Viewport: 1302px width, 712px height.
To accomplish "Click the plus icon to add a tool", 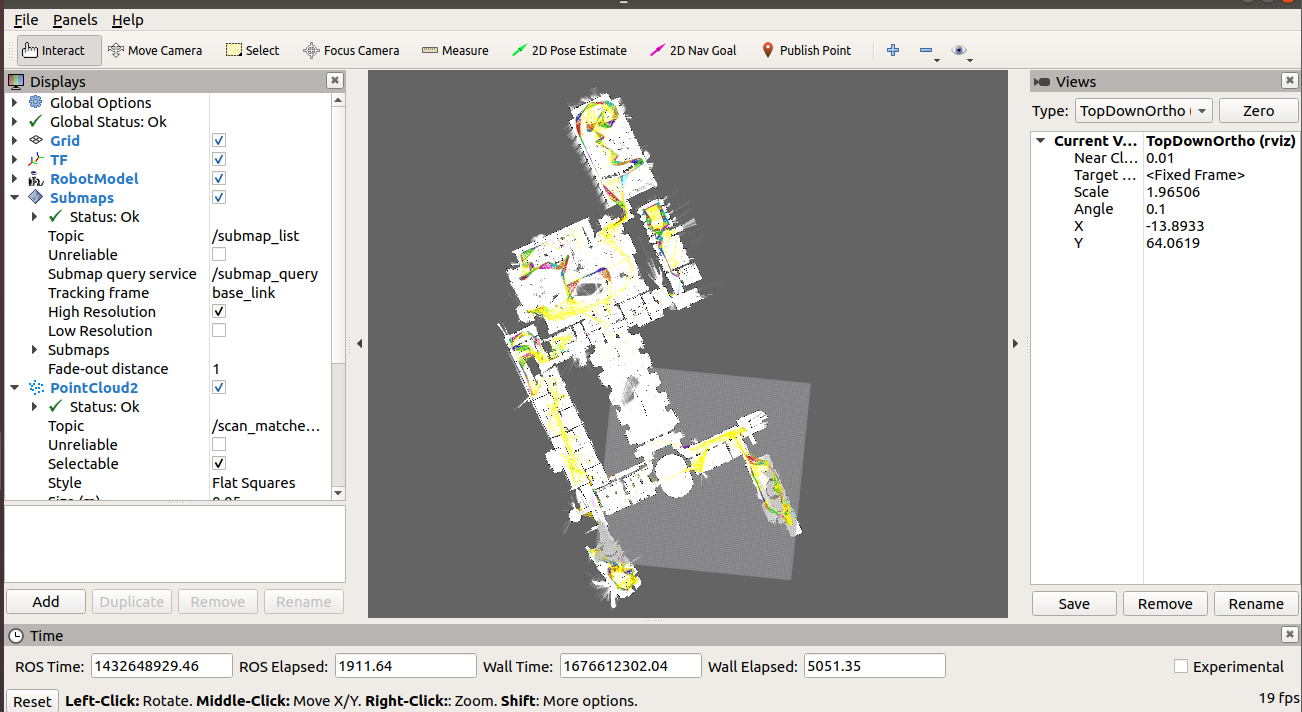I will (892, 50).
